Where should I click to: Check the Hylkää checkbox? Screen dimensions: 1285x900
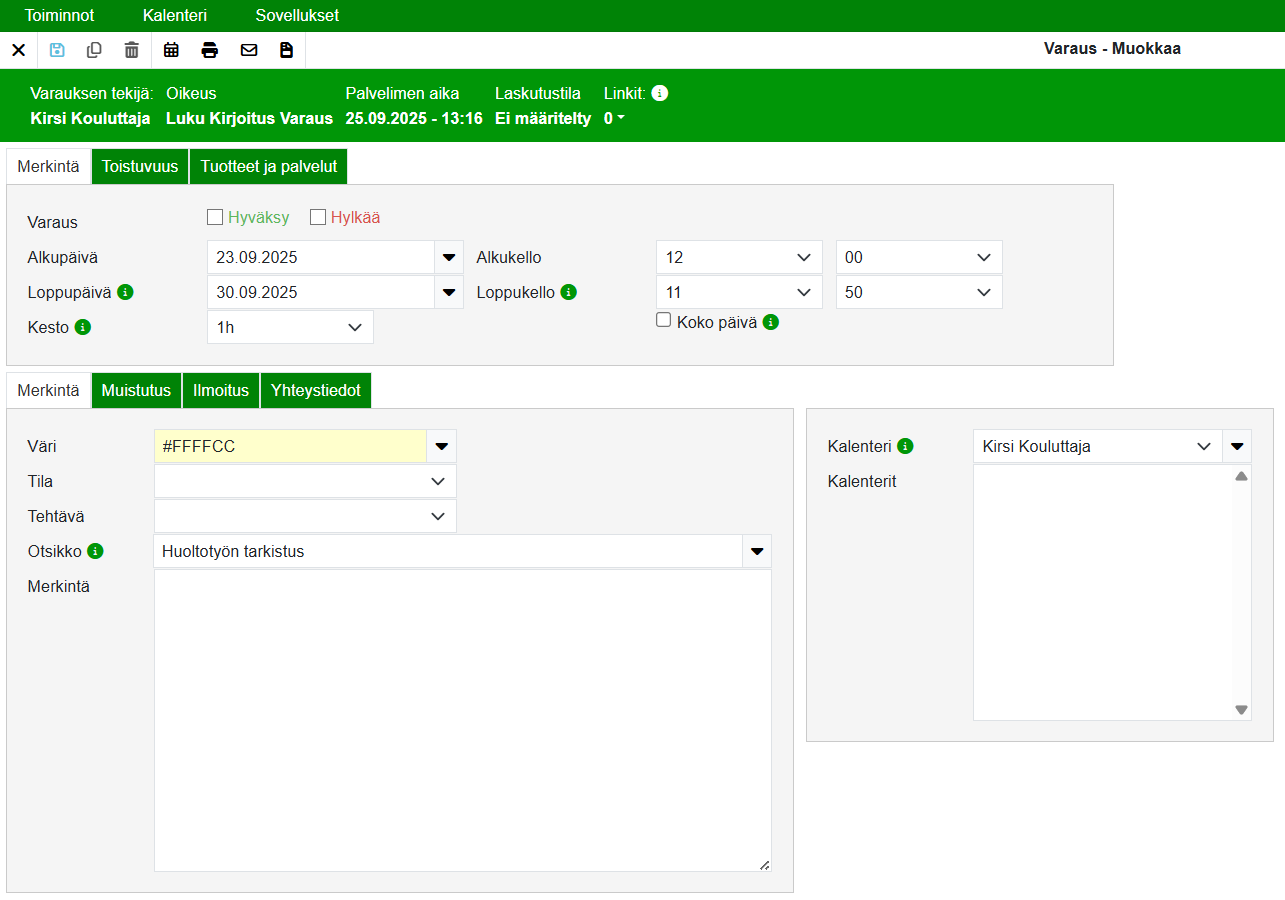pyautogui.click(x=318, y=217)
